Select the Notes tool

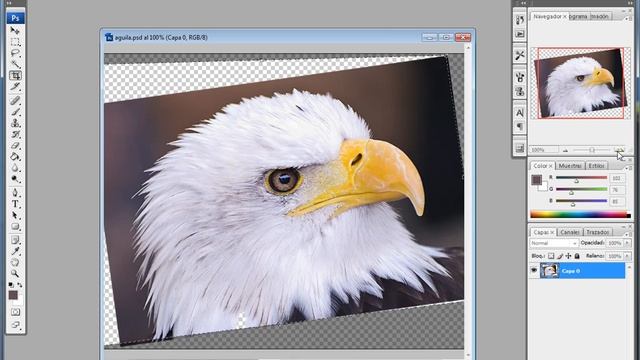[16, 240]
